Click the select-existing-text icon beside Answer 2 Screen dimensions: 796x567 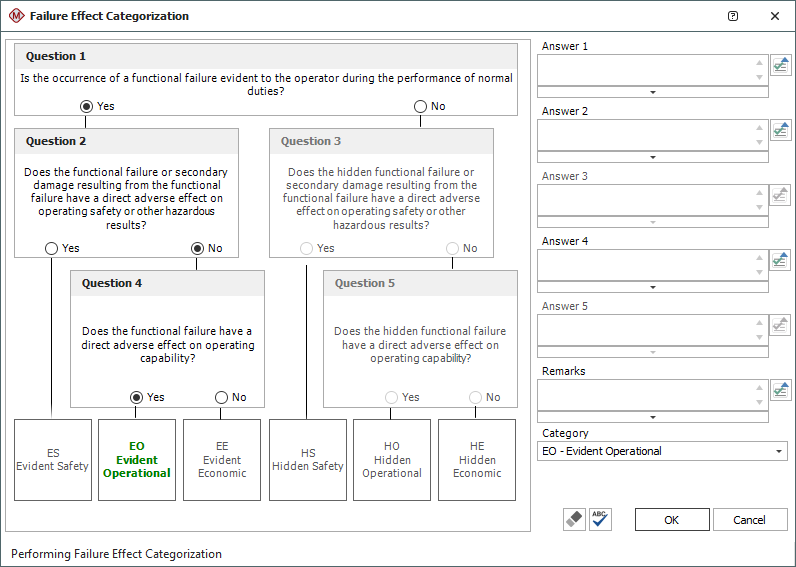tap(780, 130)
